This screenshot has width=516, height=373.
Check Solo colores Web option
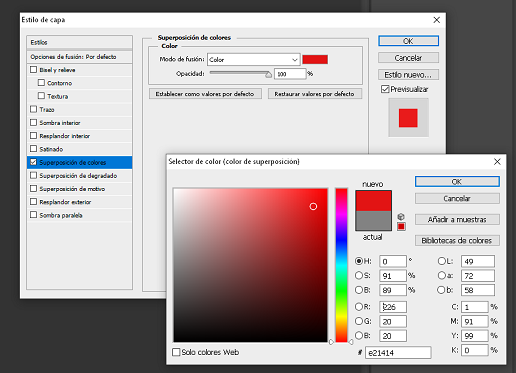coord(176,352)
